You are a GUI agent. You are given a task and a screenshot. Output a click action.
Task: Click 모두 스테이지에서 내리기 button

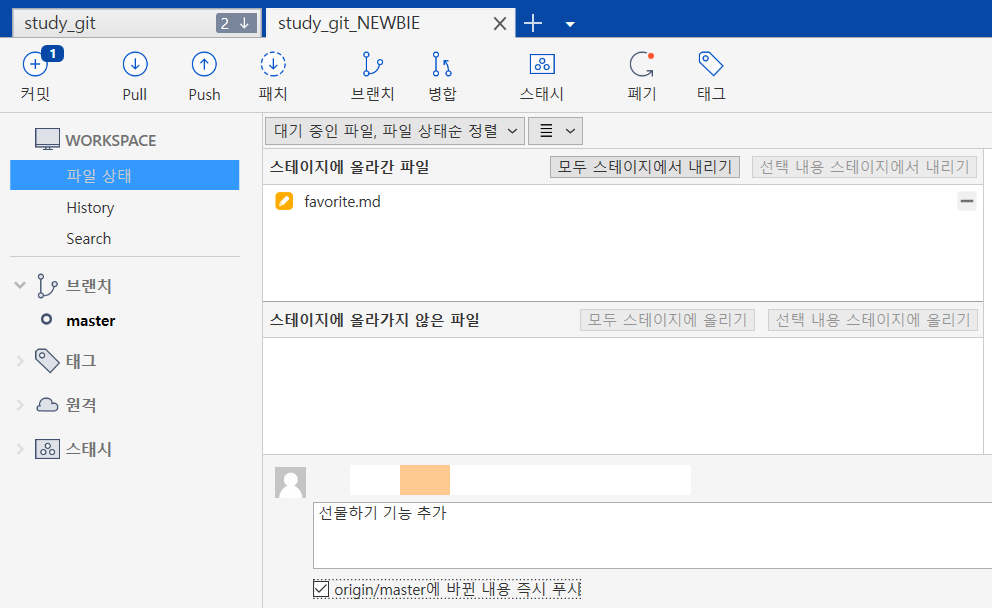(x=645, y=167)
